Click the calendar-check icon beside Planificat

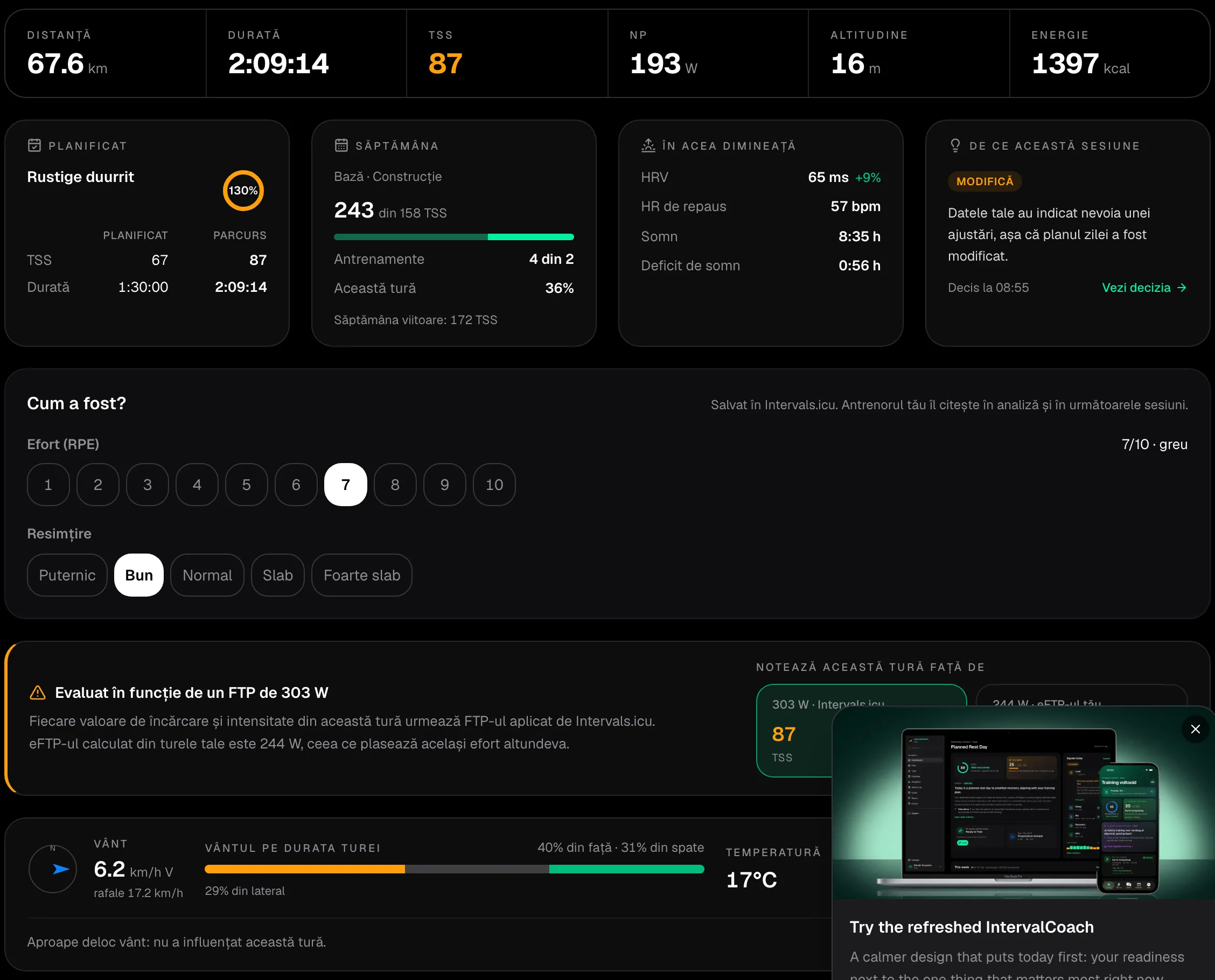[34, 145]
